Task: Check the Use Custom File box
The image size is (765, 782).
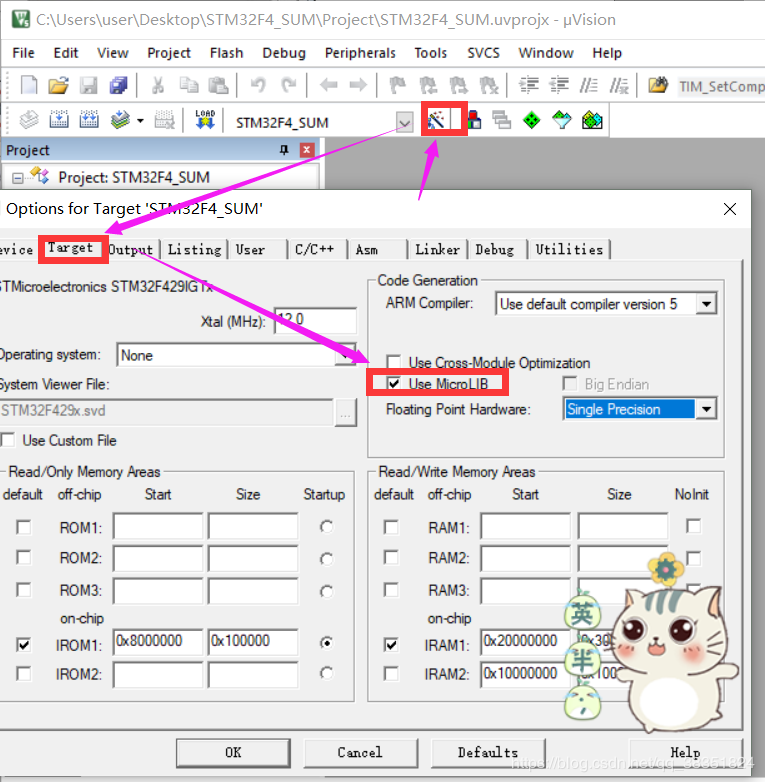Action: (9, 440)
